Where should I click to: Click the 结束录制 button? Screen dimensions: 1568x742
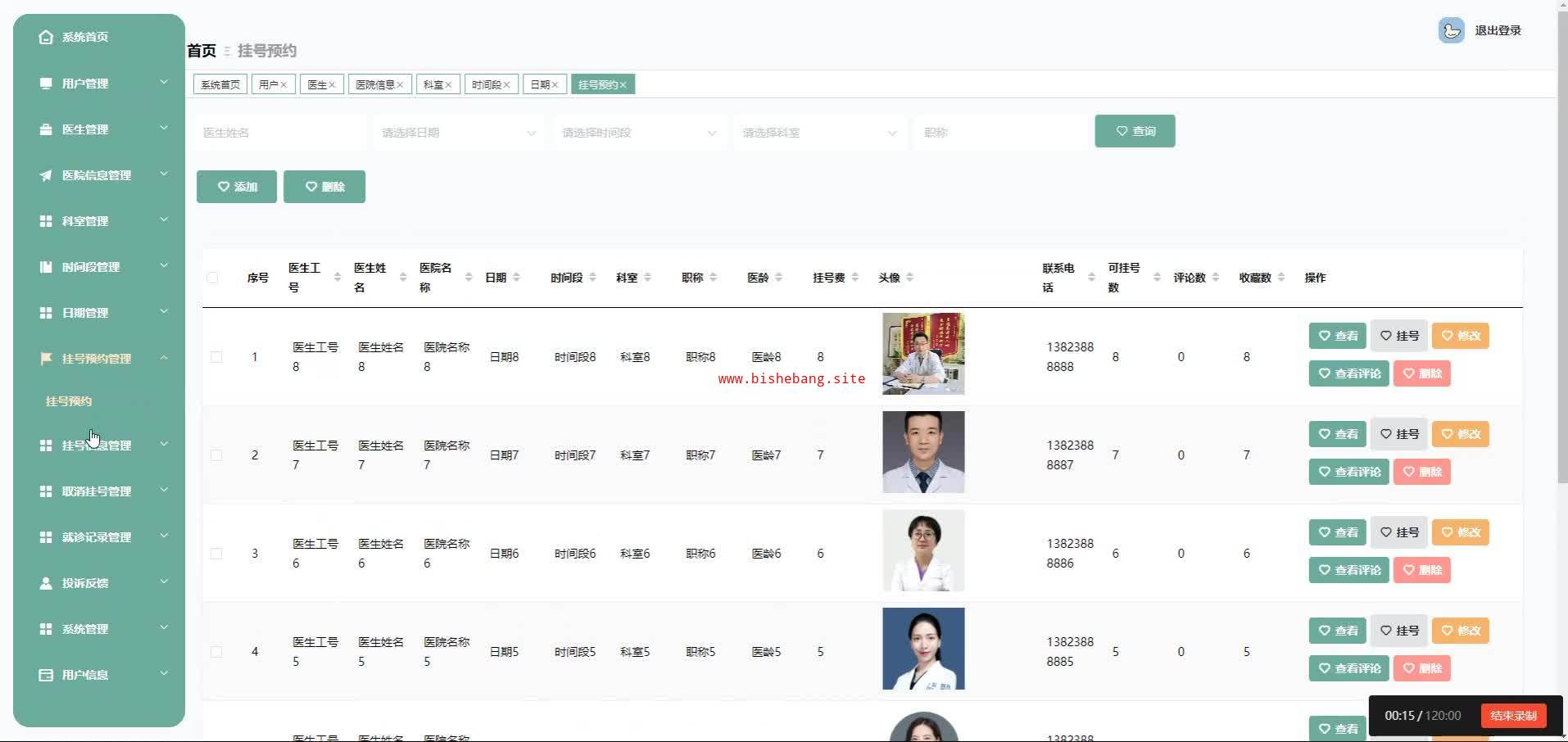click(1513, 716)
